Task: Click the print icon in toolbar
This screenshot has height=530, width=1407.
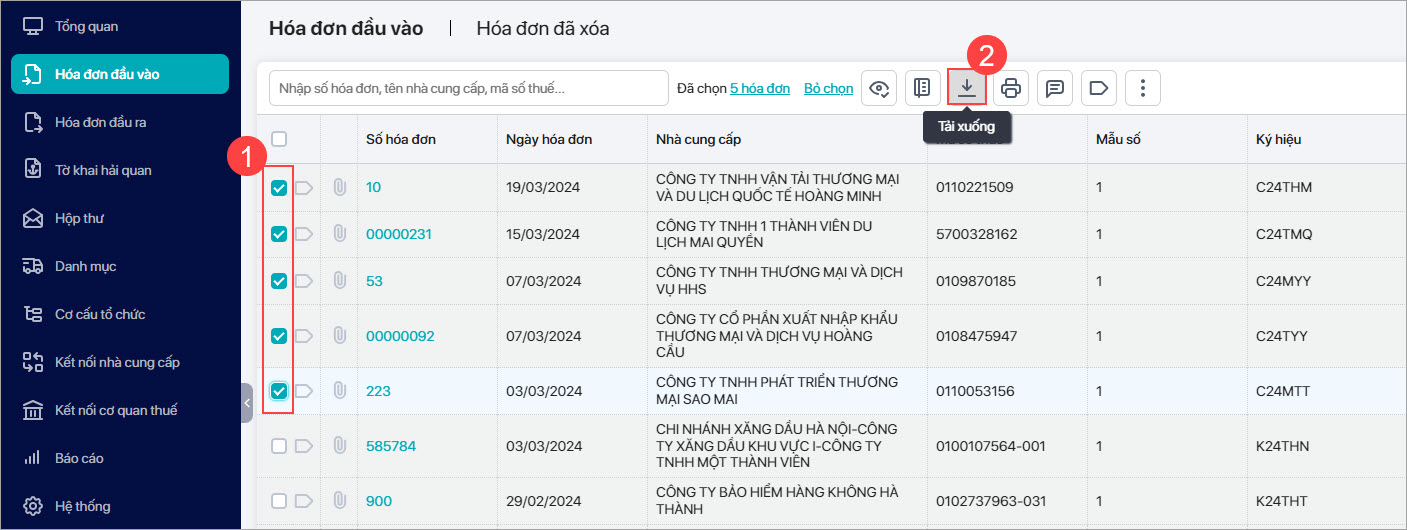Action: click(1011, 88)
